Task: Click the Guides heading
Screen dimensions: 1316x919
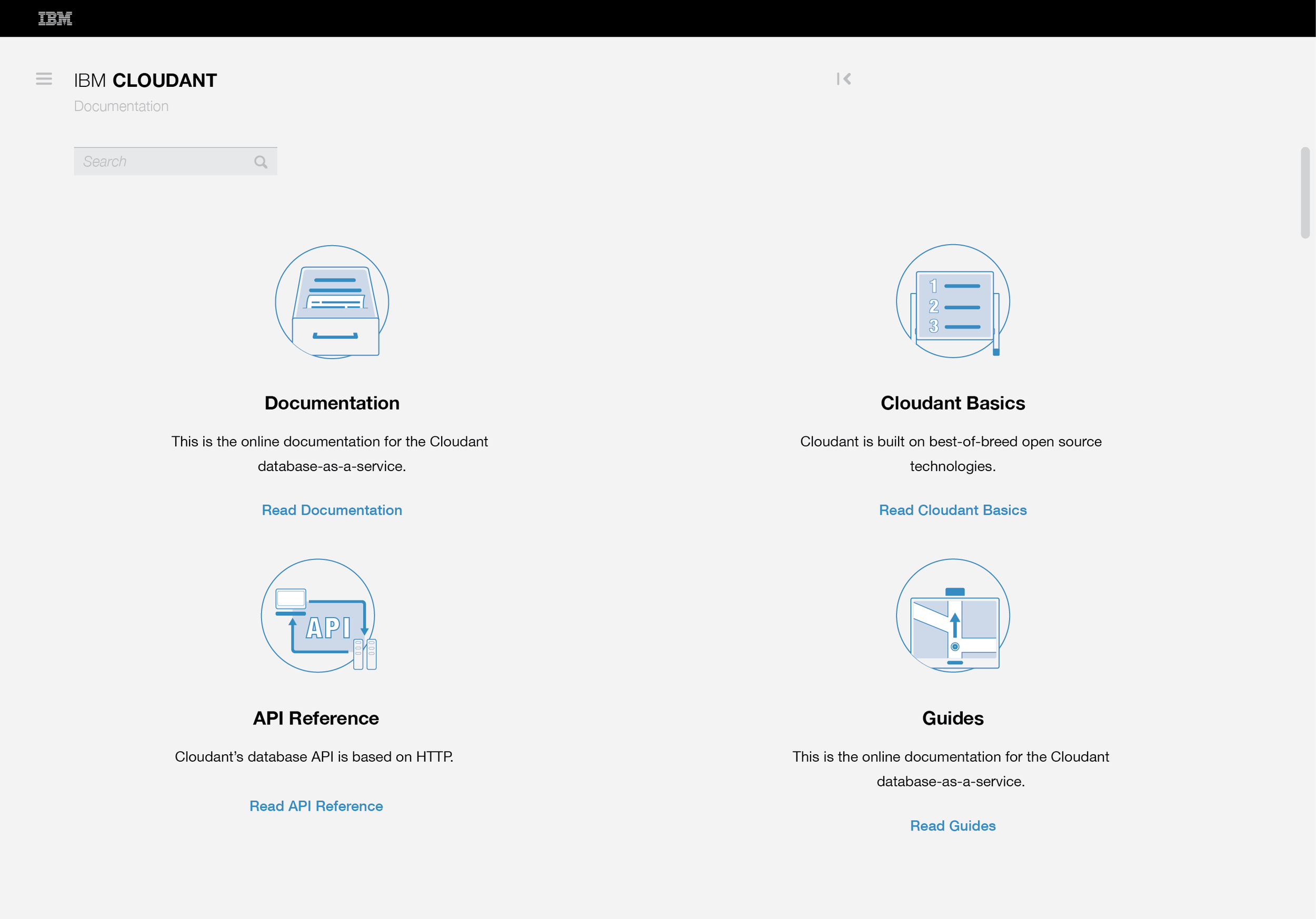Action: click(x=953, y=718)
